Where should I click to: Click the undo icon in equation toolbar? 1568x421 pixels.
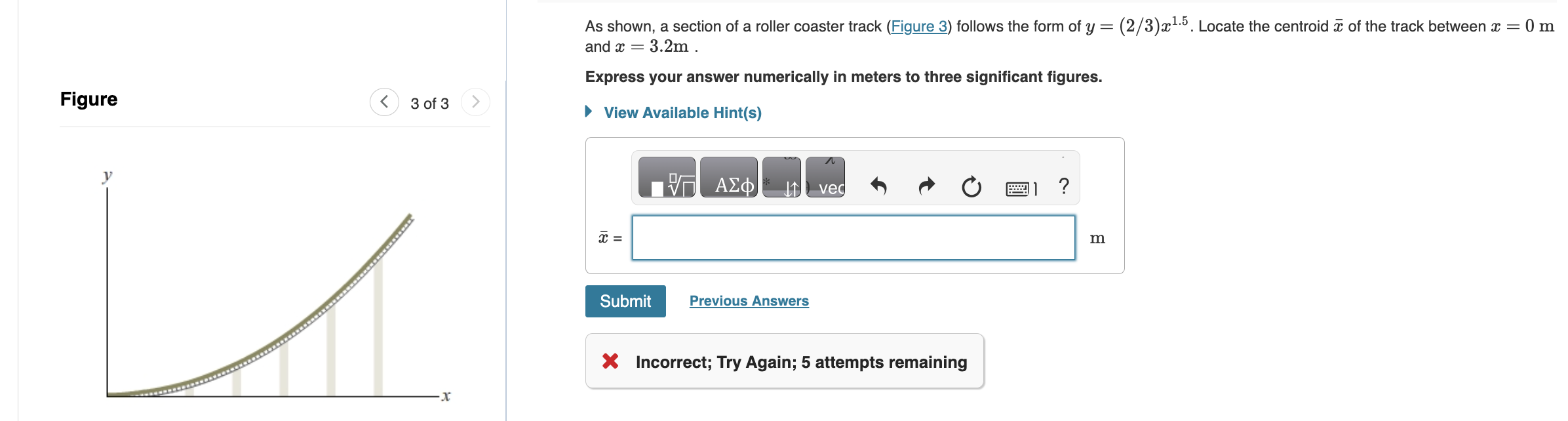point(878,187)
